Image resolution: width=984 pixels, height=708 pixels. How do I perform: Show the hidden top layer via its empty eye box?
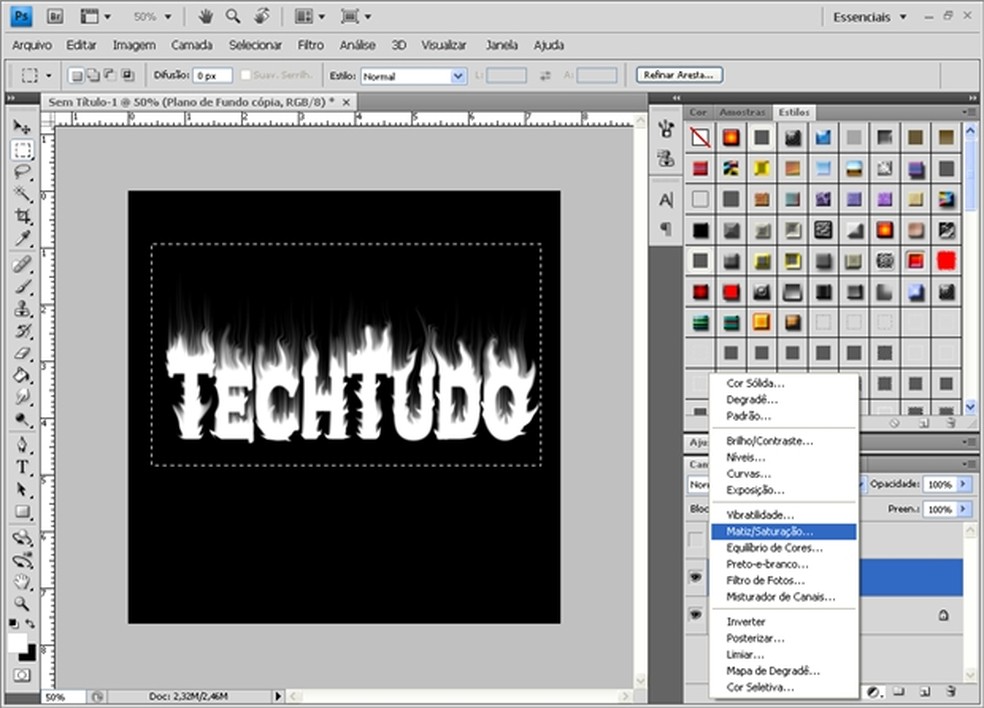[695, 540]
